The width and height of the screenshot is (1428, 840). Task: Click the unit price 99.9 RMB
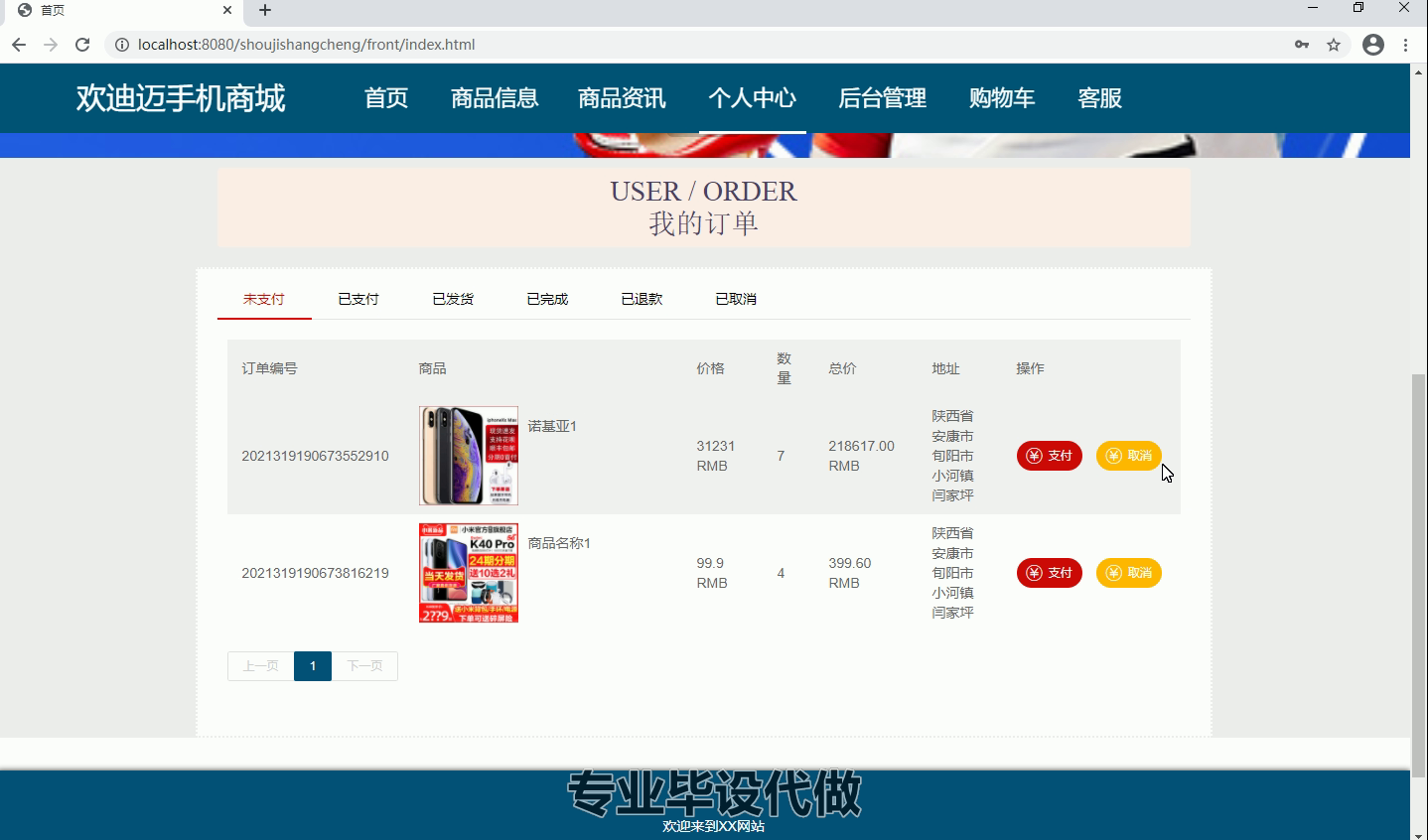click(x=712, y=573)
